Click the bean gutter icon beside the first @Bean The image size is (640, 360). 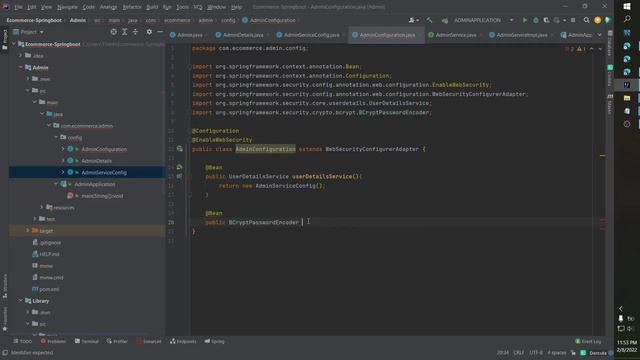(x=180, y=167)
